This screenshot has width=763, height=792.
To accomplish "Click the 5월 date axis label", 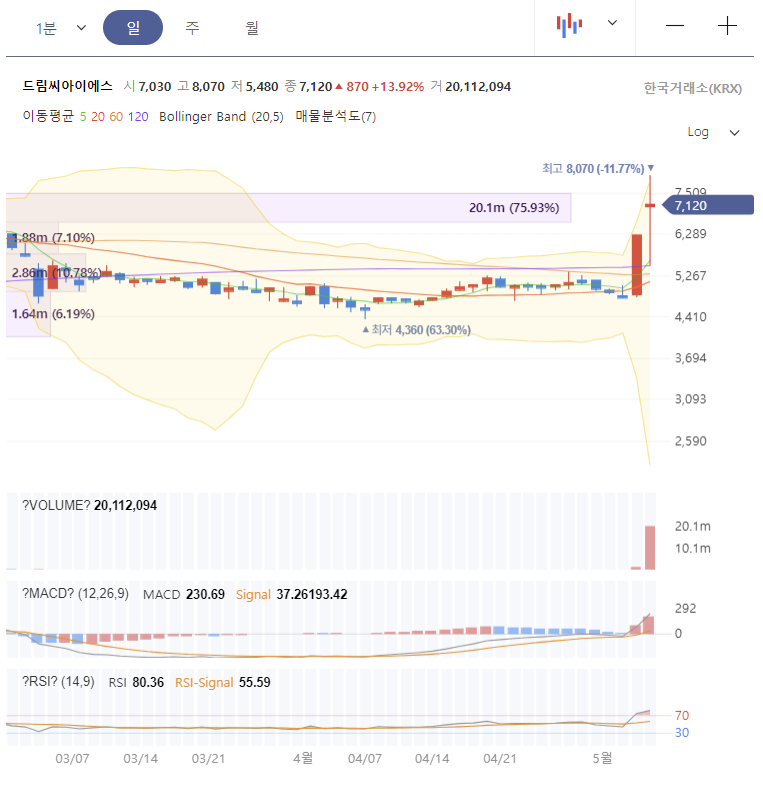I will coord(602,758).
